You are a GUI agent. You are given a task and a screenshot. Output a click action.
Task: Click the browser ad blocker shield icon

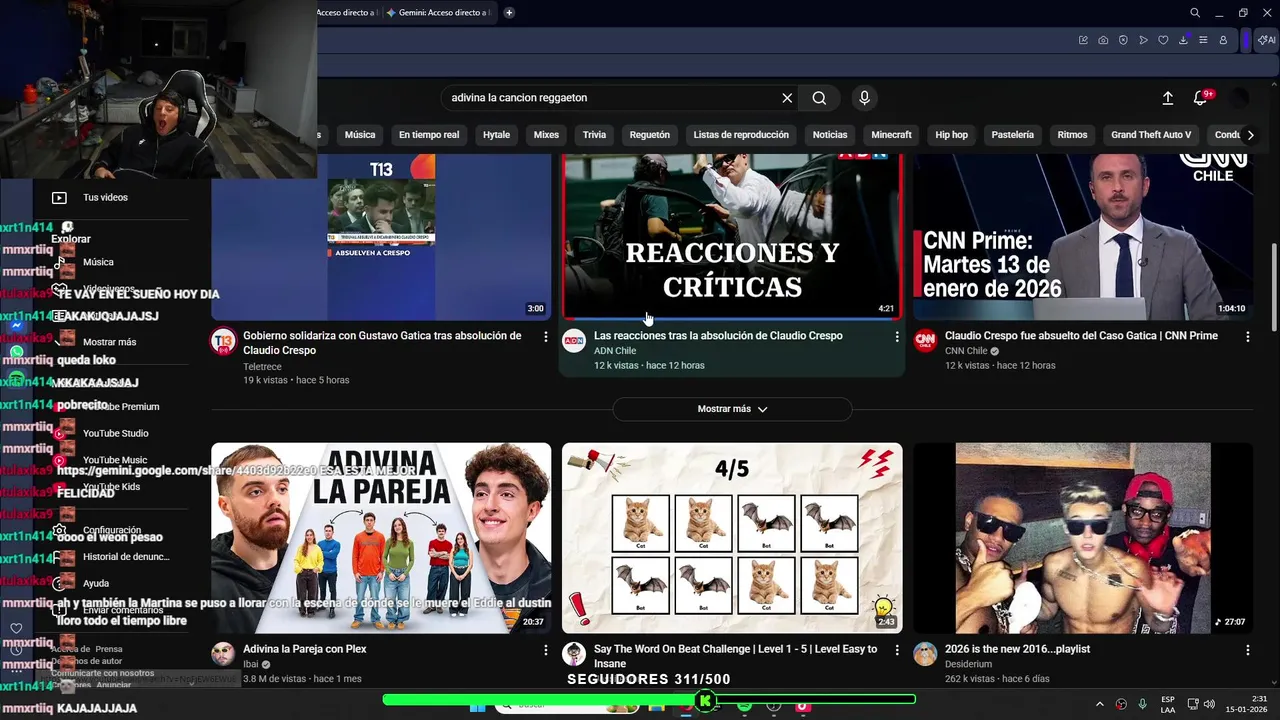1123,40
